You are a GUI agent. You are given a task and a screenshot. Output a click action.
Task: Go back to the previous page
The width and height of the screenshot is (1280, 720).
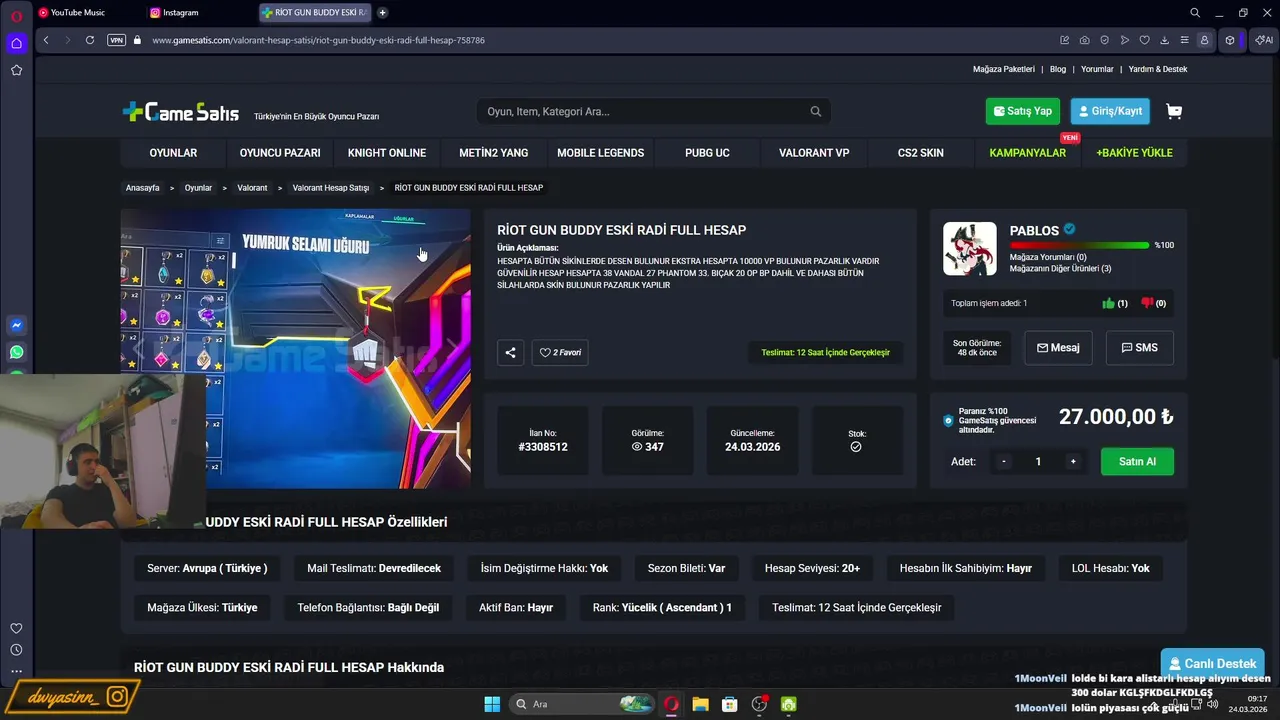[x=46, y=40]
